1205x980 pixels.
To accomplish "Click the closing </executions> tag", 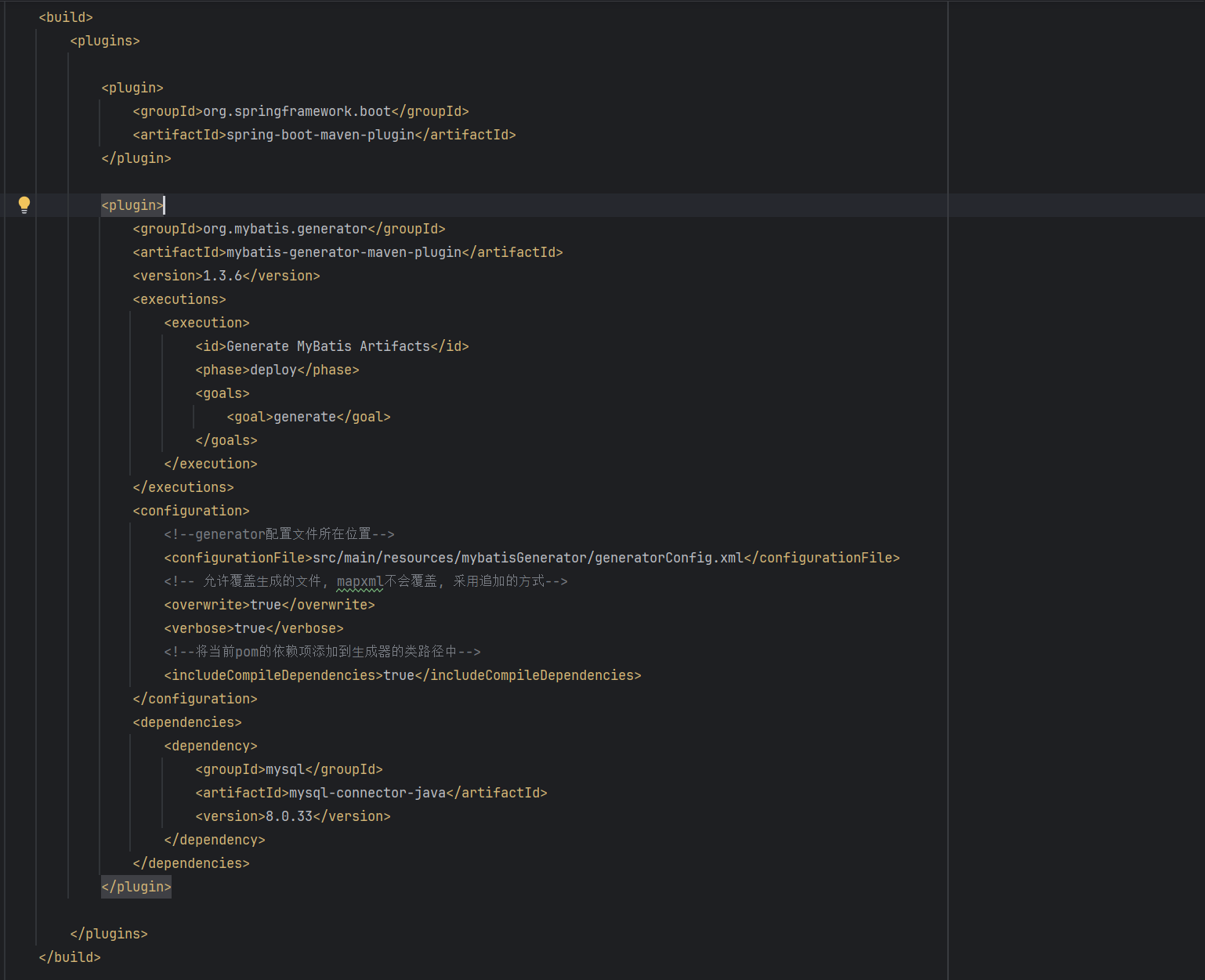I will (183, 487).
